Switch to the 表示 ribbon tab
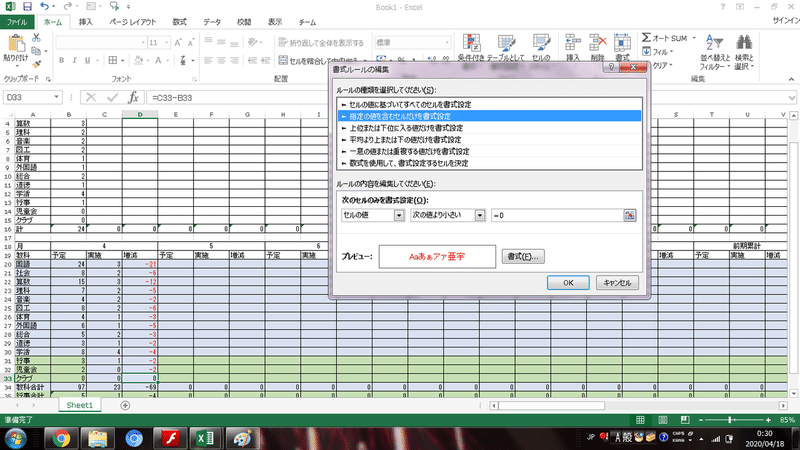The height and width of the screenshot is (450, 800). 275,22
